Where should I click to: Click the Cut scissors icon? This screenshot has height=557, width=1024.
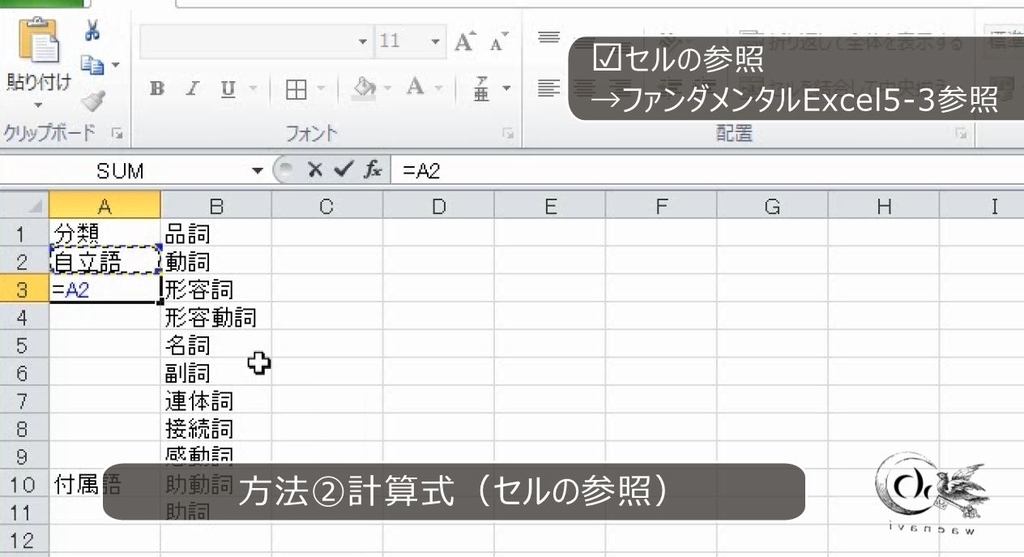click(x=92, y=29)
